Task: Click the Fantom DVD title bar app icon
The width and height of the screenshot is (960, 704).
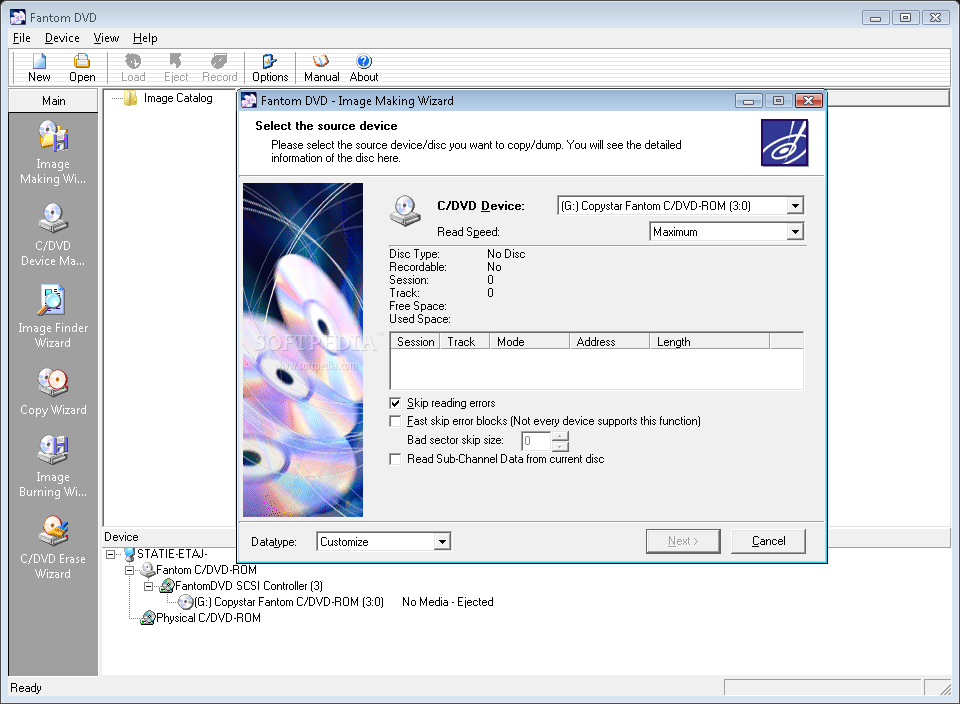Action: tap(18, 17)
